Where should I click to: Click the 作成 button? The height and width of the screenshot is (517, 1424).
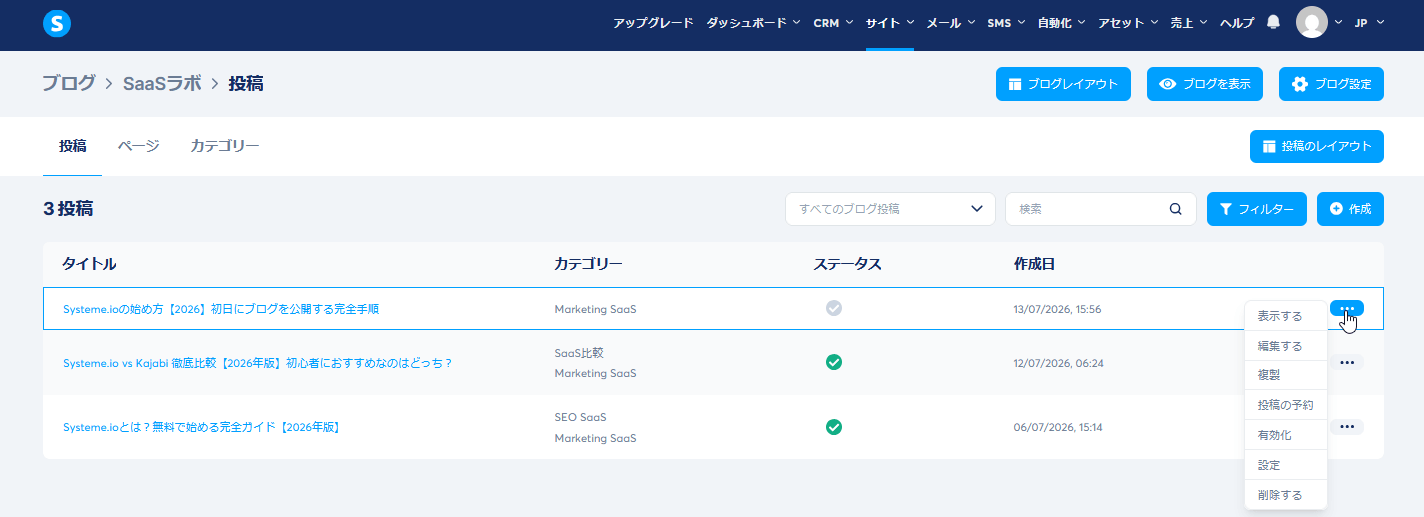[x=1350, y=209]
